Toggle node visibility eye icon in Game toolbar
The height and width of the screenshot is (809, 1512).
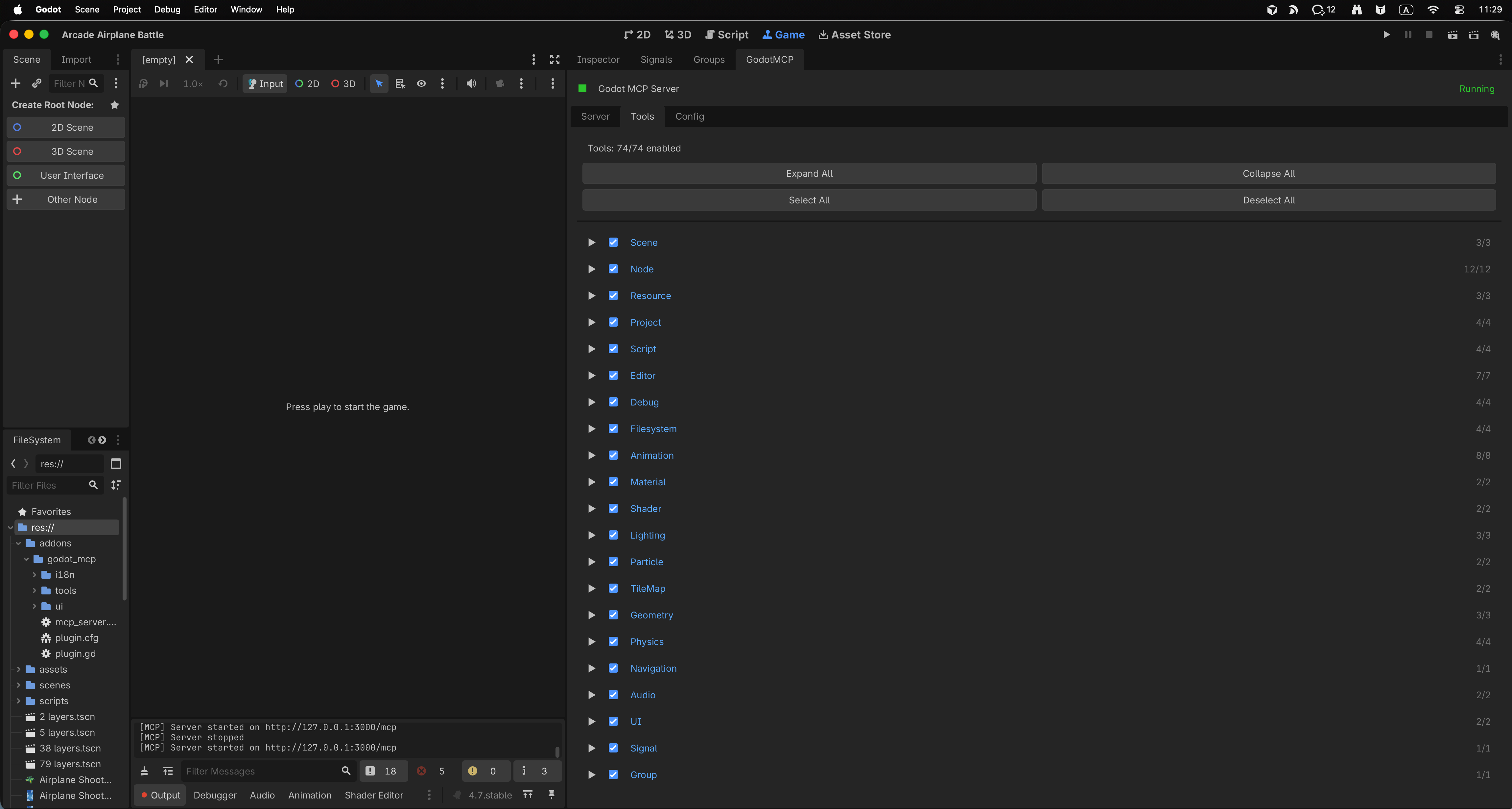[x=421, y=83]
